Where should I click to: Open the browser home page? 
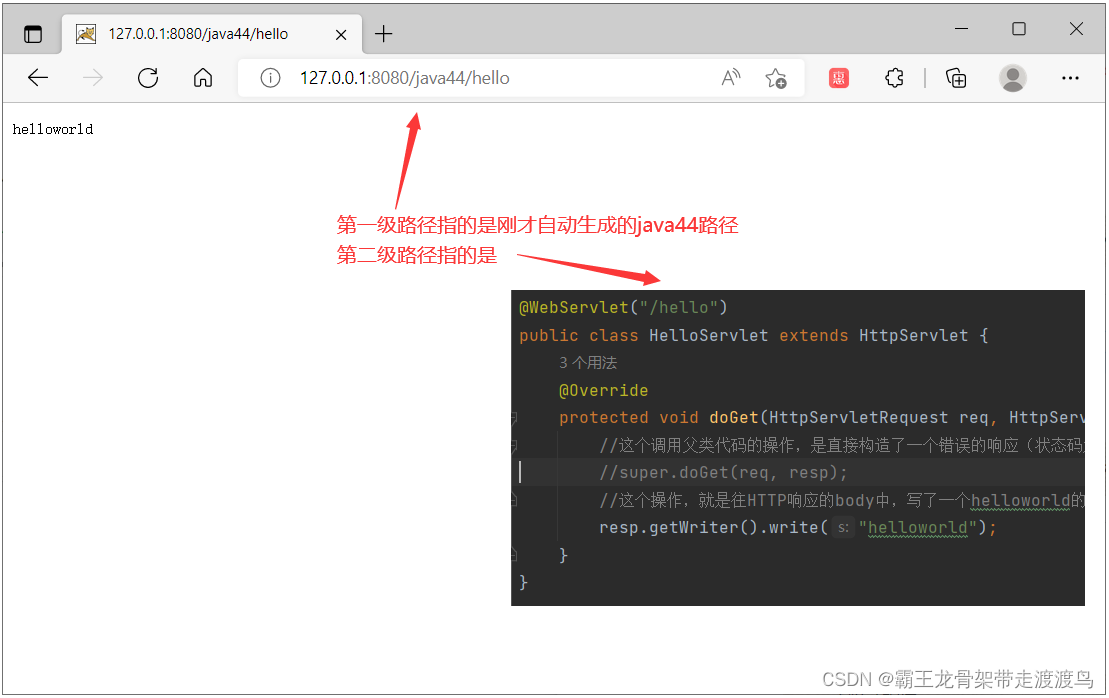coord(202,77)
